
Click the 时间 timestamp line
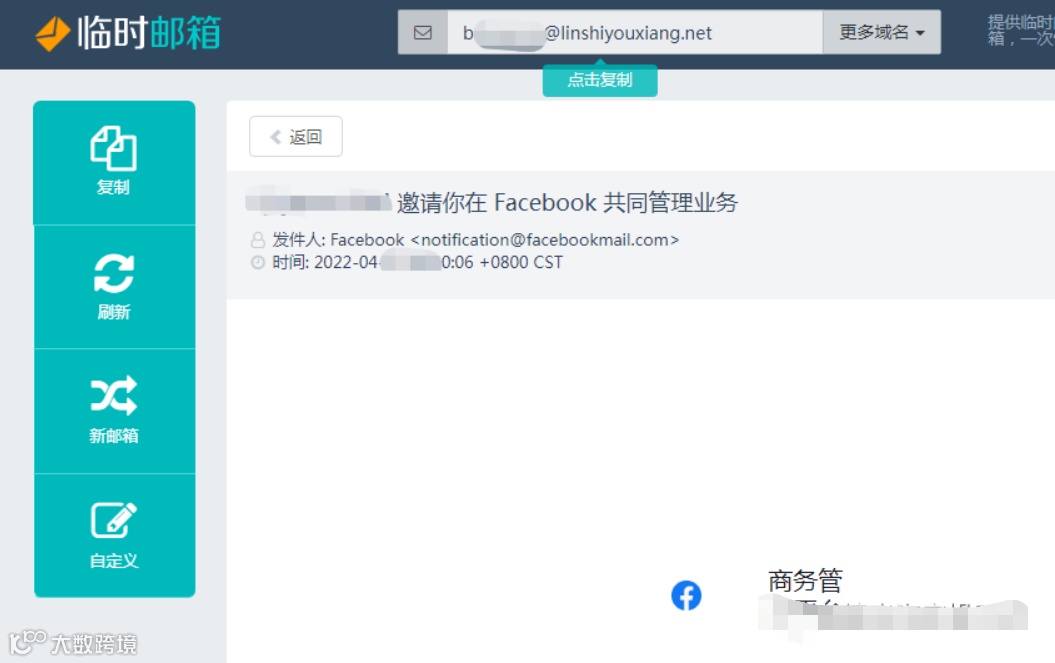point(417,263)
